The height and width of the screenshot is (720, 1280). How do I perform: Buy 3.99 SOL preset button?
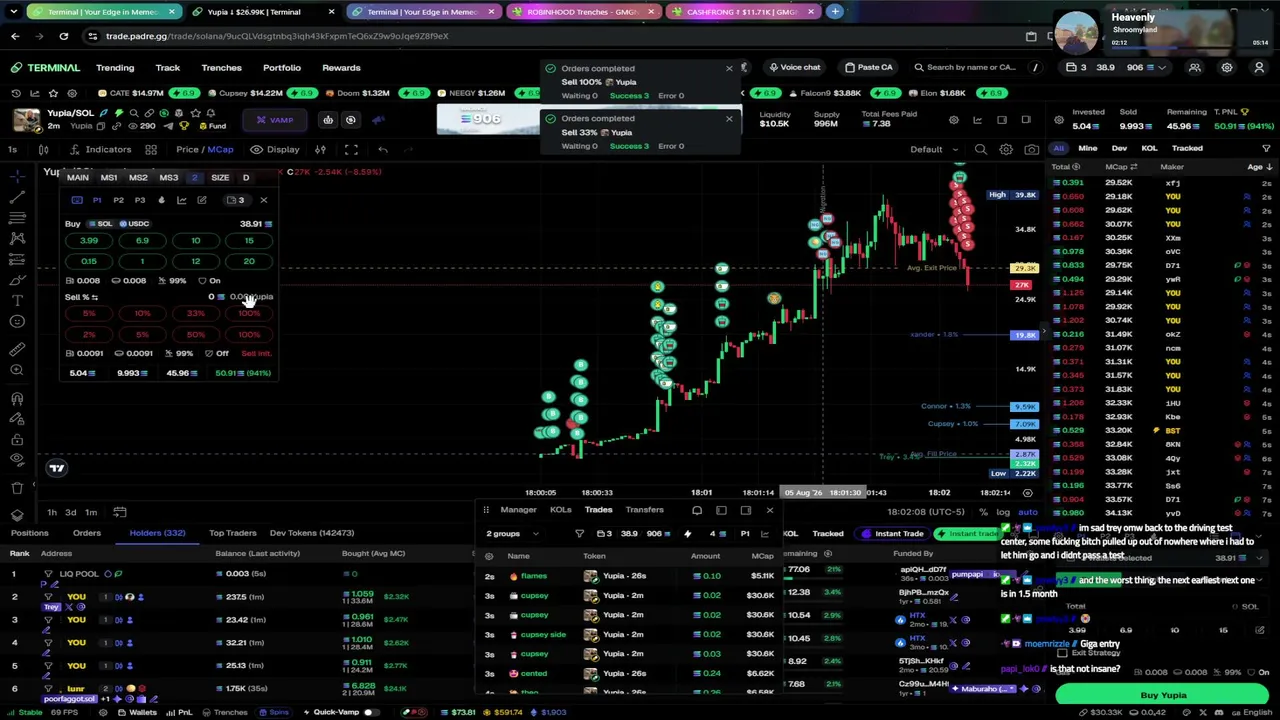pos(89,241)
